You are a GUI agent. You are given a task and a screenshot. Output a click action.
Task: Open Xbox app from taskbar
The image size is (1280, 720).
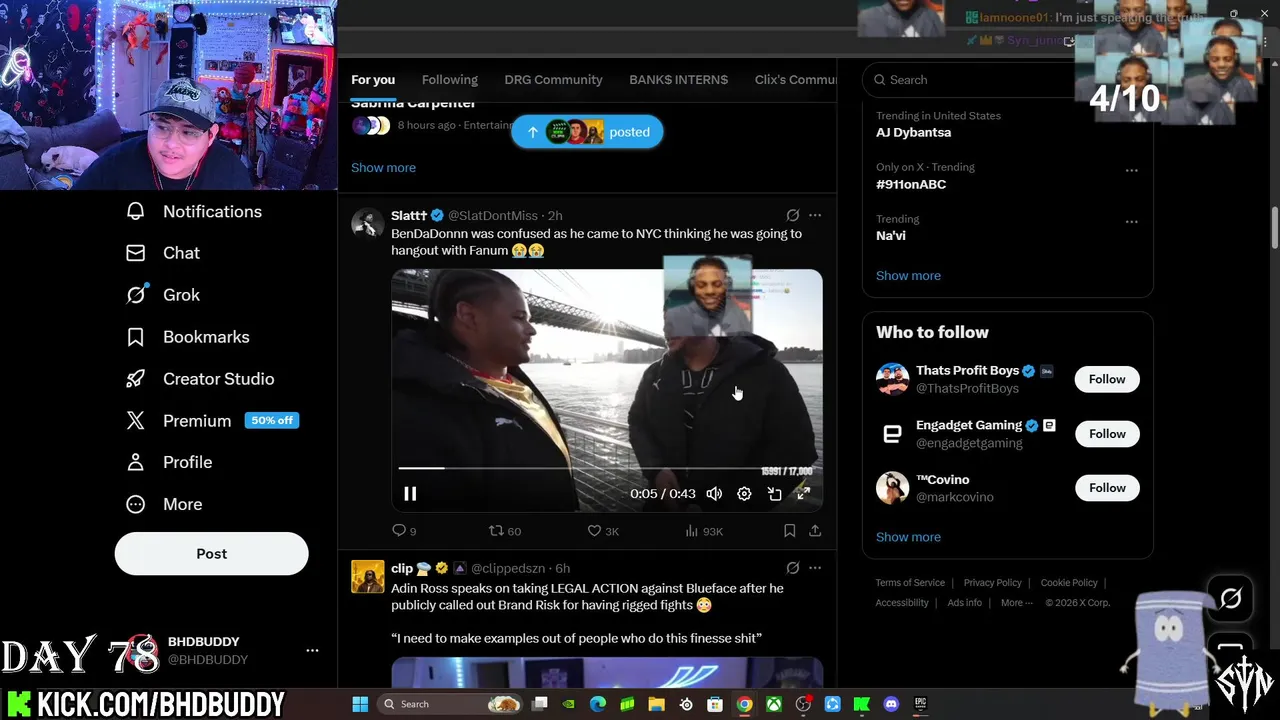774,704
